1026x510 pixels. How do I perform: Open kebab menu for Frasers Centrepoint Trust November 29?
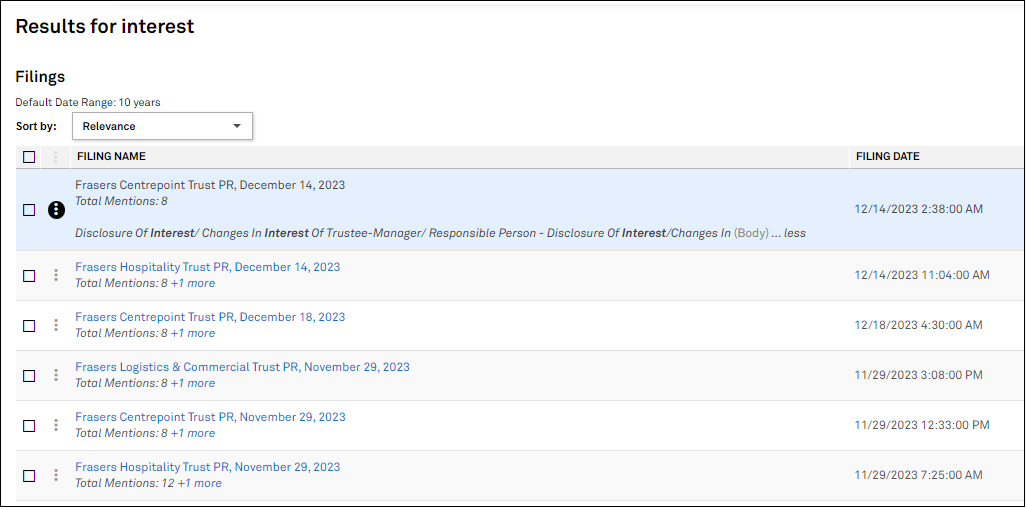click(x=56, y=425)
